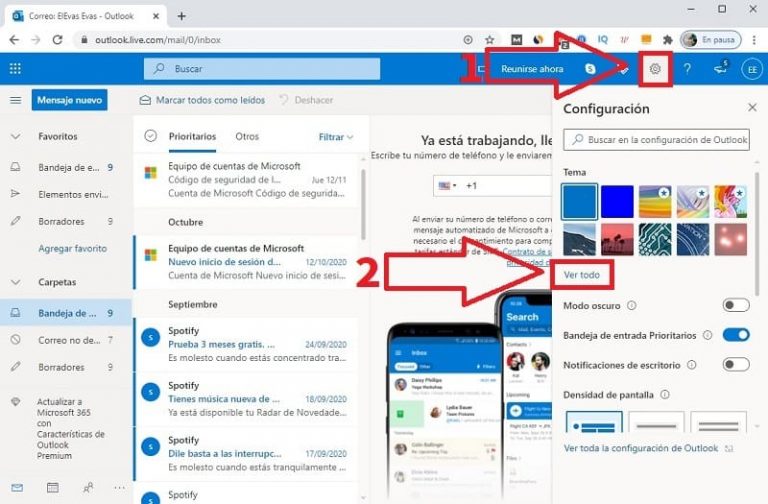Open Elementos enviados folder
Viewport: 768px width, 504px height.
[x=66, y=194]
